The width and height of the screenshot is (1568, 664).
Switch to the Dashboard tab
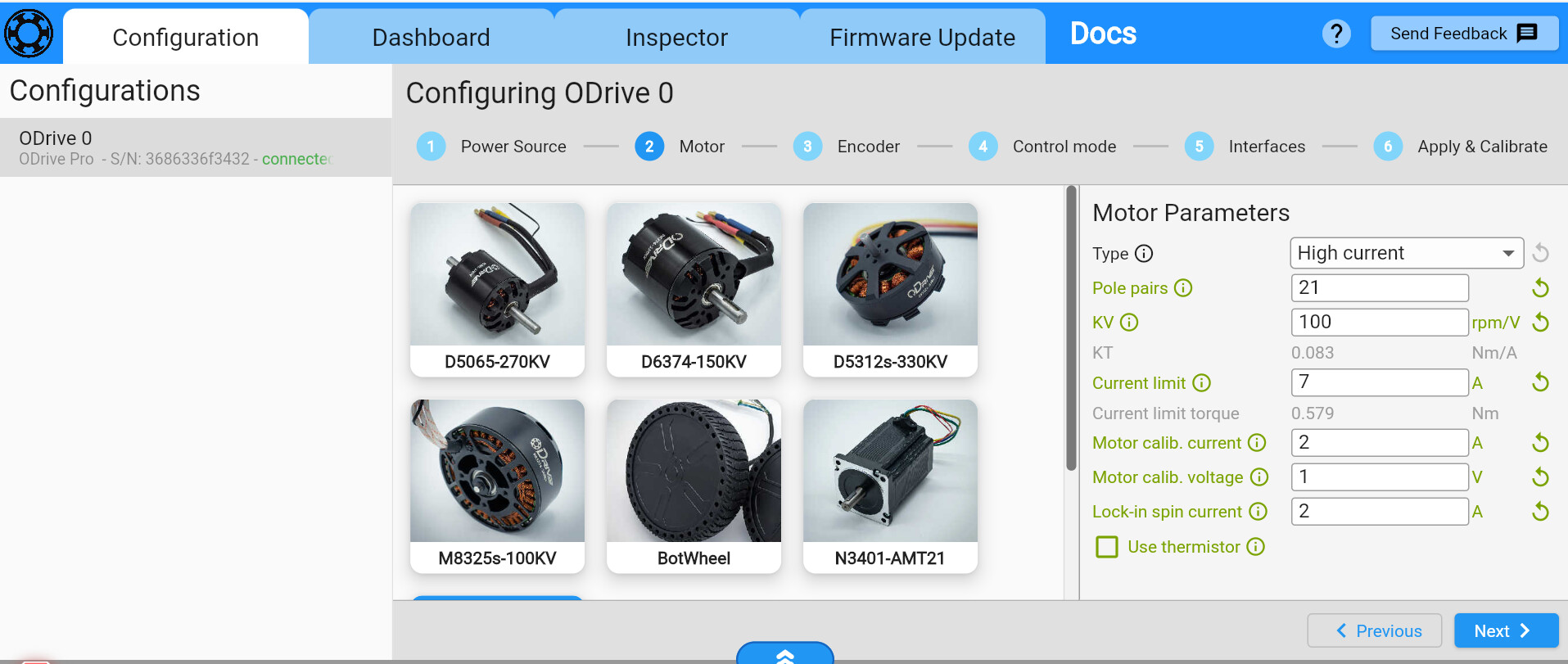tap(432, 38)
